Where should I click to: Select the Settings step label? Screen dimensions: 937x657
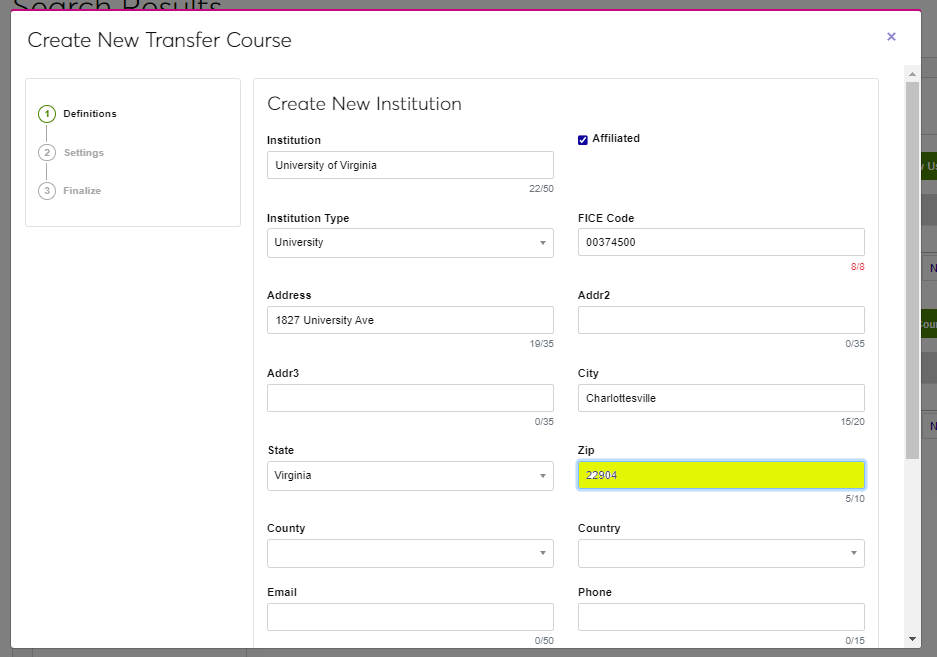[x=84, y=153]
